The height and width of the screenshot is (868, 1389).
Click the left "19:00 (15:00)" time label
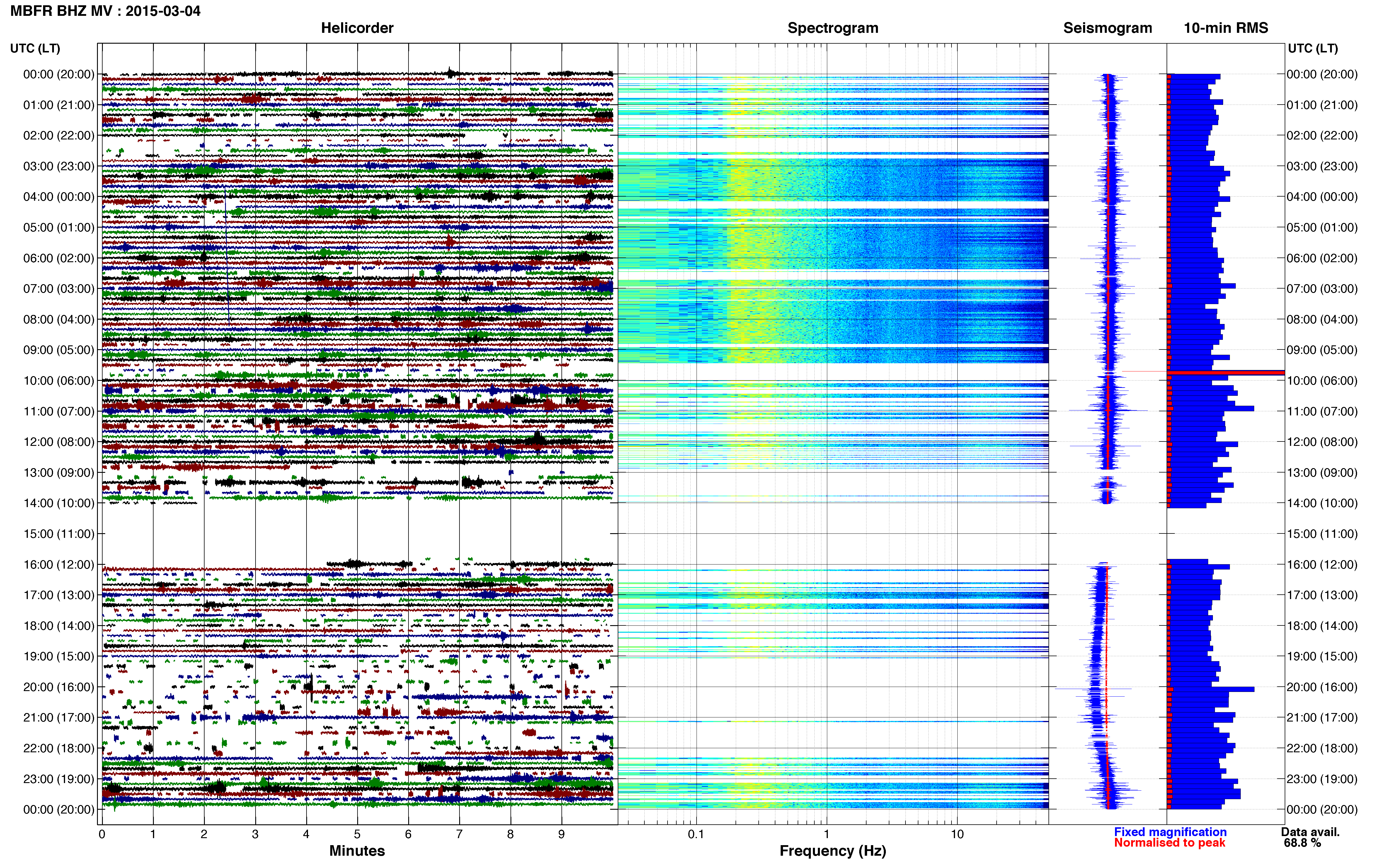(x=59, y=656)
